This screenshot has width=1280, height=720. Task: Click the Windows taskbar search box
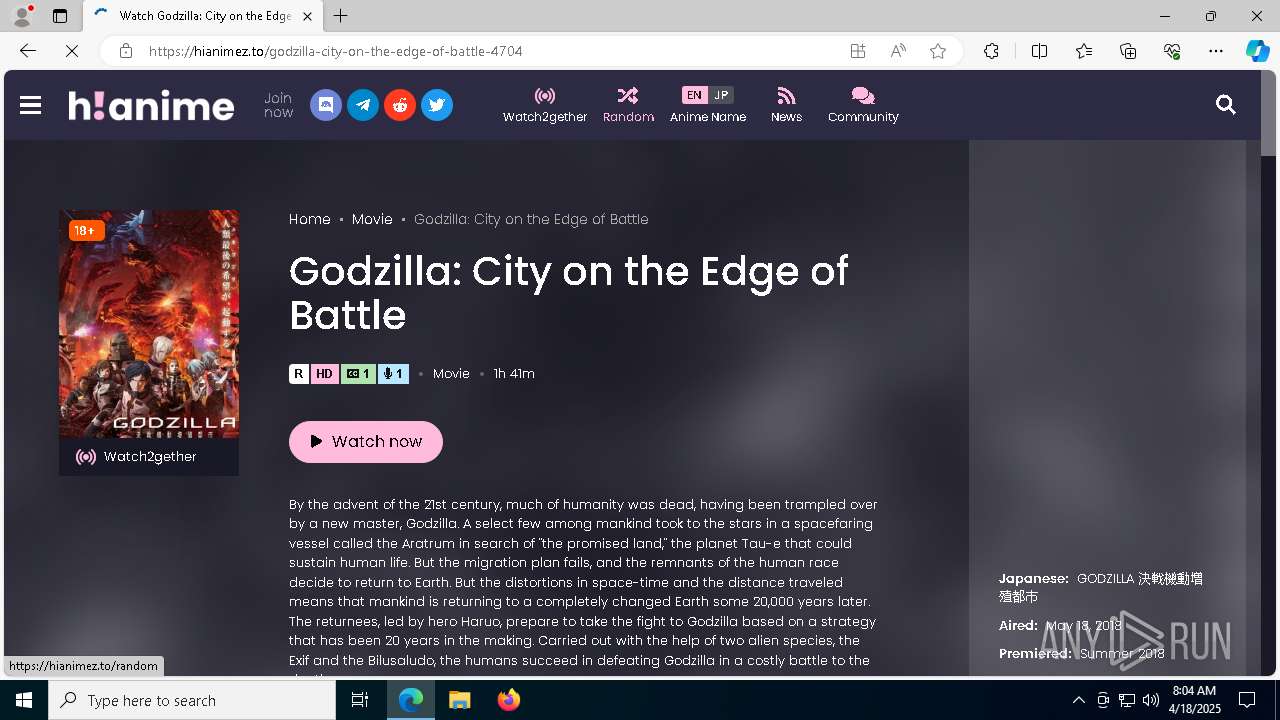click(192, 700)
